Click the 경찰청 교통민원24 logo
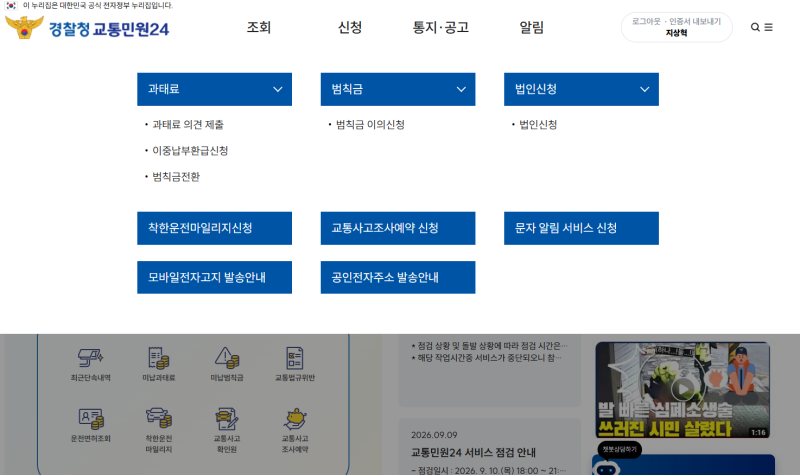The height and width of the screenshot is (475, 800). point(87,28)
